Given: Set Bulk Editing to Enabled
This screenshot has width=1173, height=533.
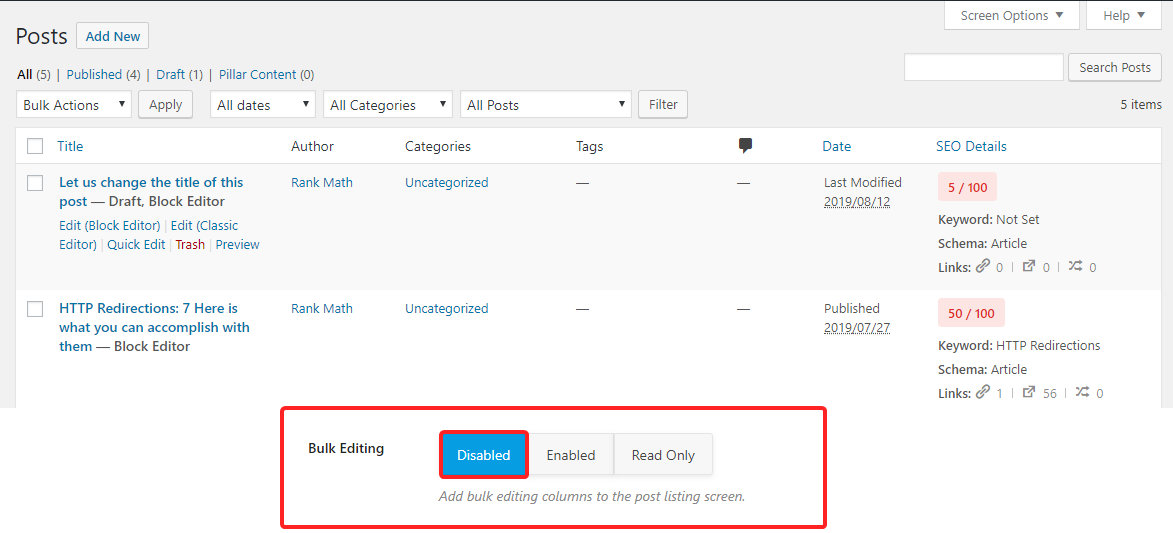Looking at the screenshot, I should click(x=570, y=455).
